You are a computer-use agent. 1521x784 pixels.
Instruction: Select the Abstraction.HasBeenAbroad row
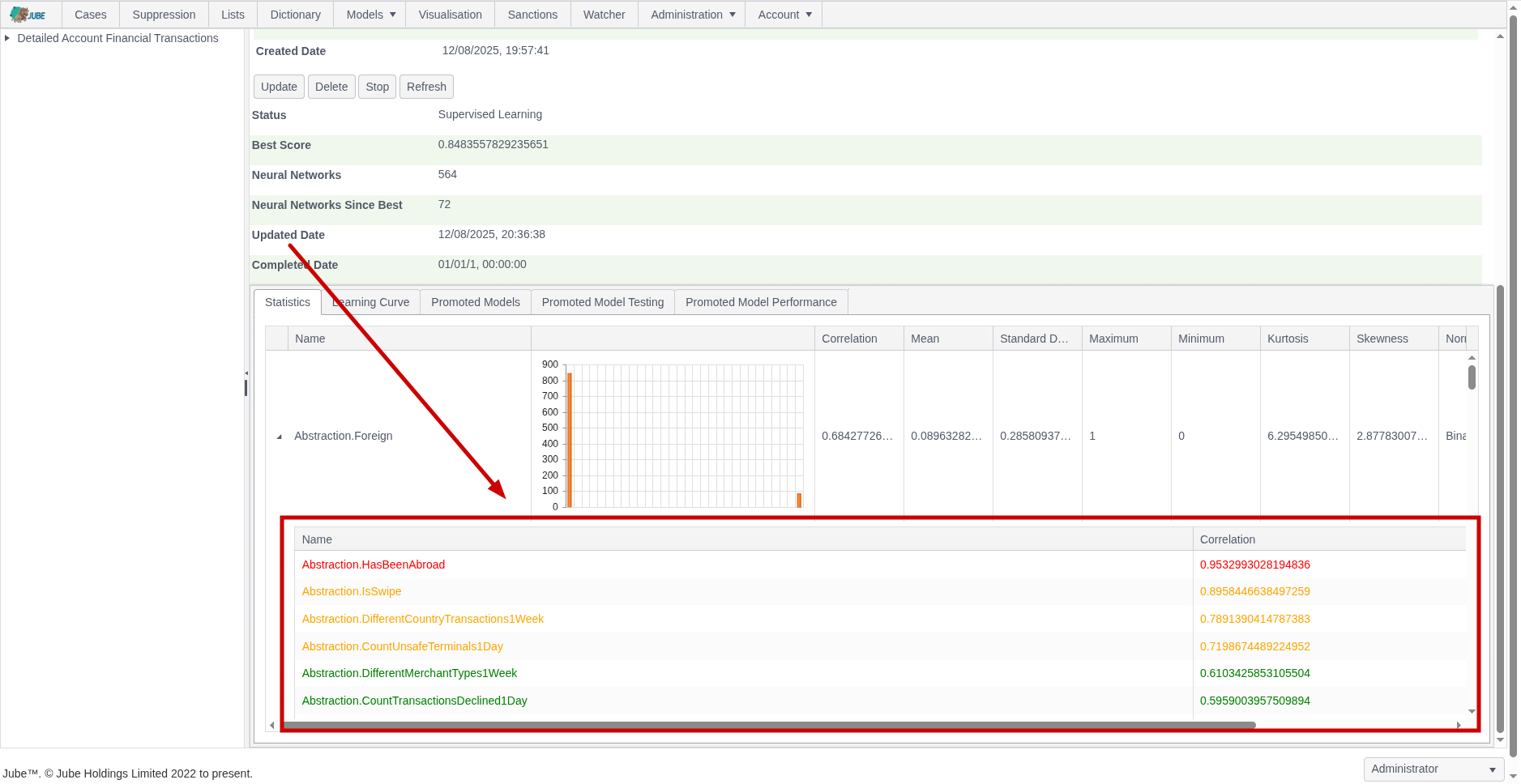[880, 565]
